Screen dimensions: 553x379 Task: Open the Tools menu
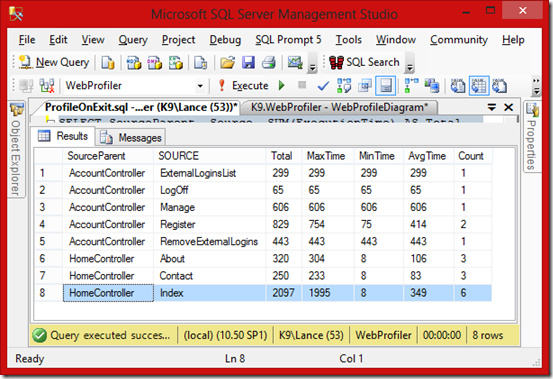[348, 39]
